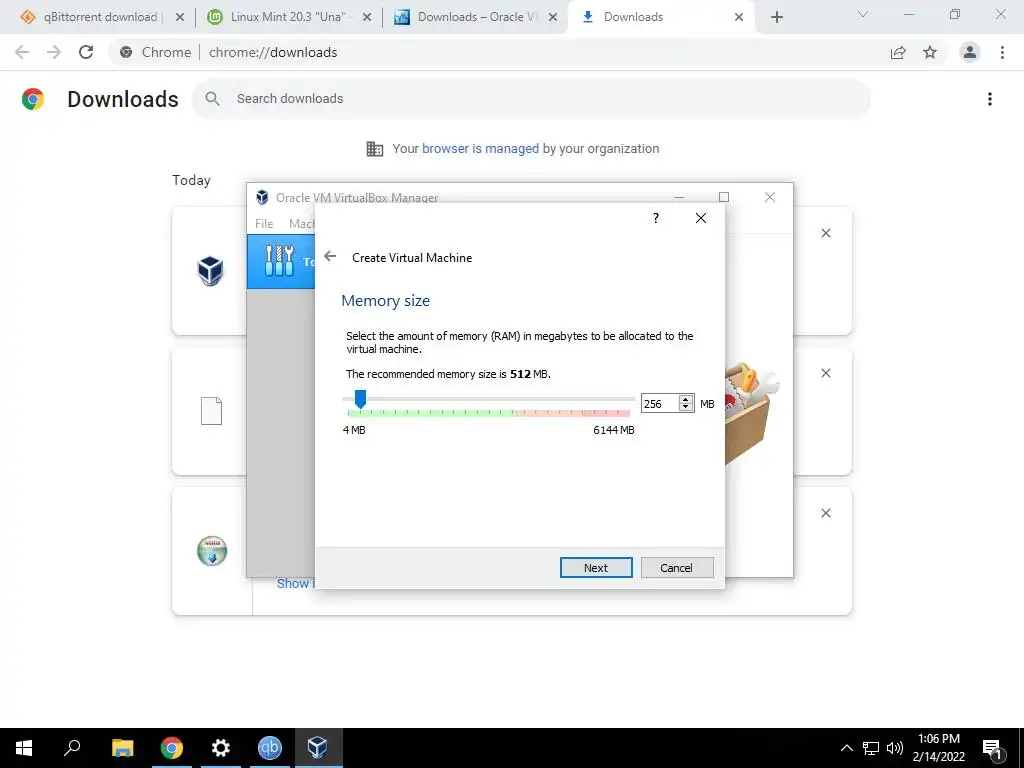Open the browser is managed link
Image resolution: width=1024 pixels, height=768 pixels.
[x=480, y=149]
